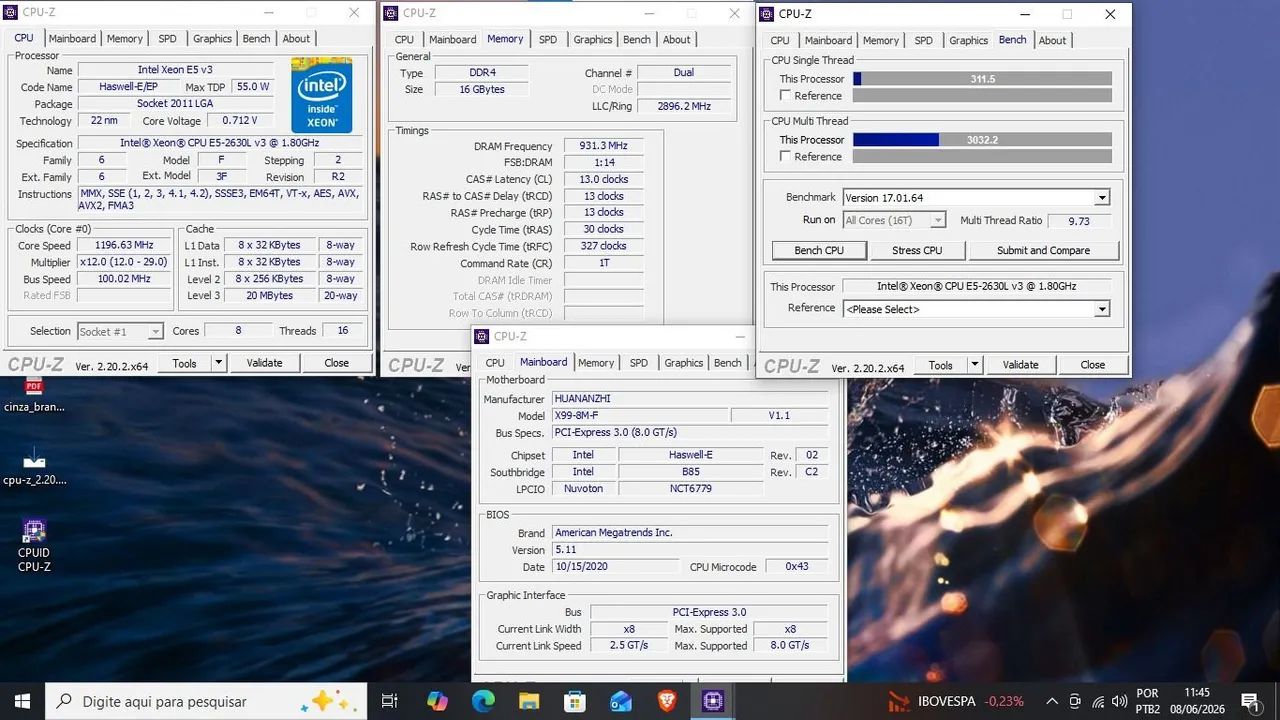Viewport: 1280px width, 720px height.
Task: Click Submit and Compare button
Action: [1043, 250]
